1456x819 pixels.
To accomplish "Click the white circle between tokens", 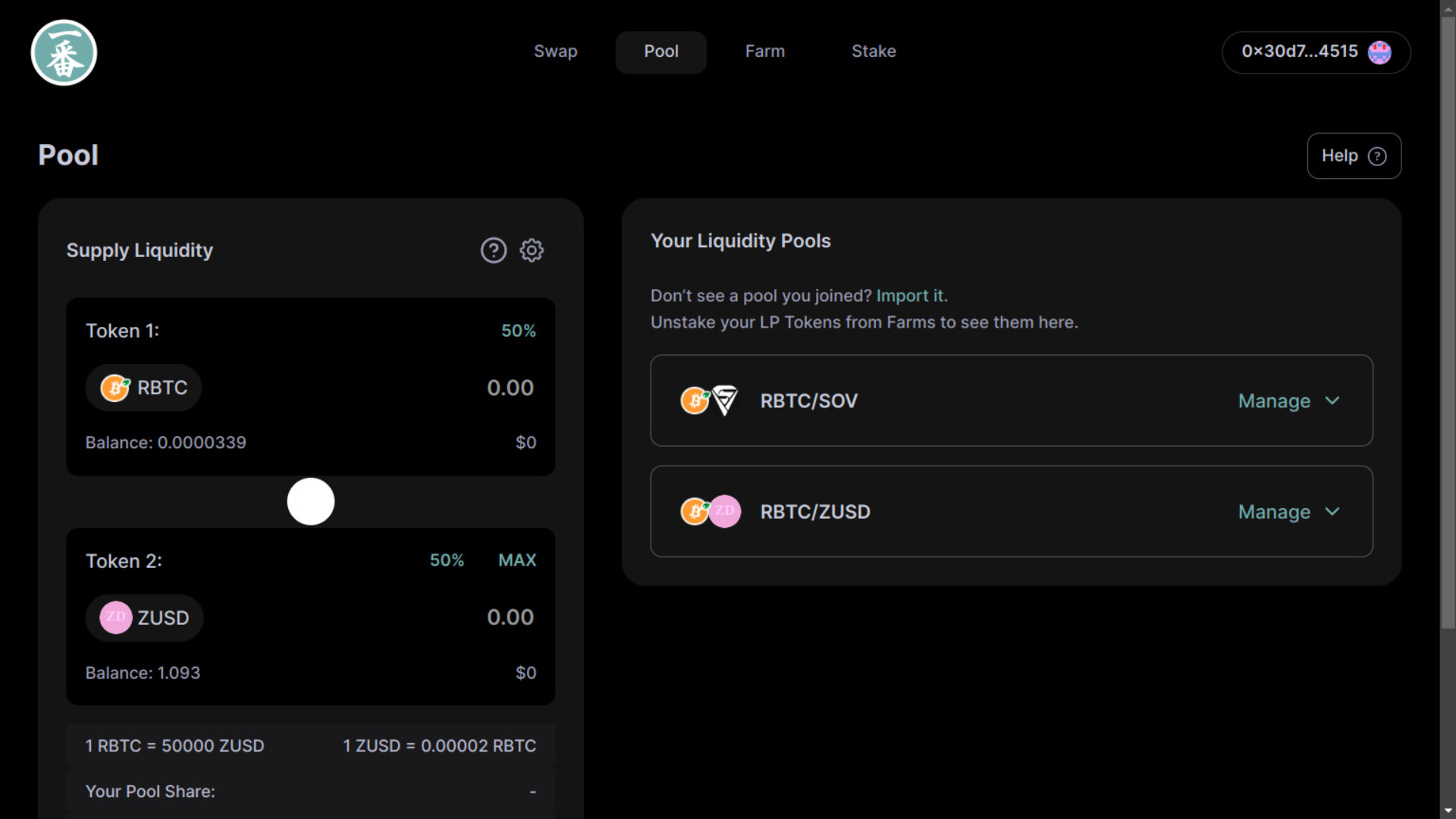I will click(x=311, y=501).
